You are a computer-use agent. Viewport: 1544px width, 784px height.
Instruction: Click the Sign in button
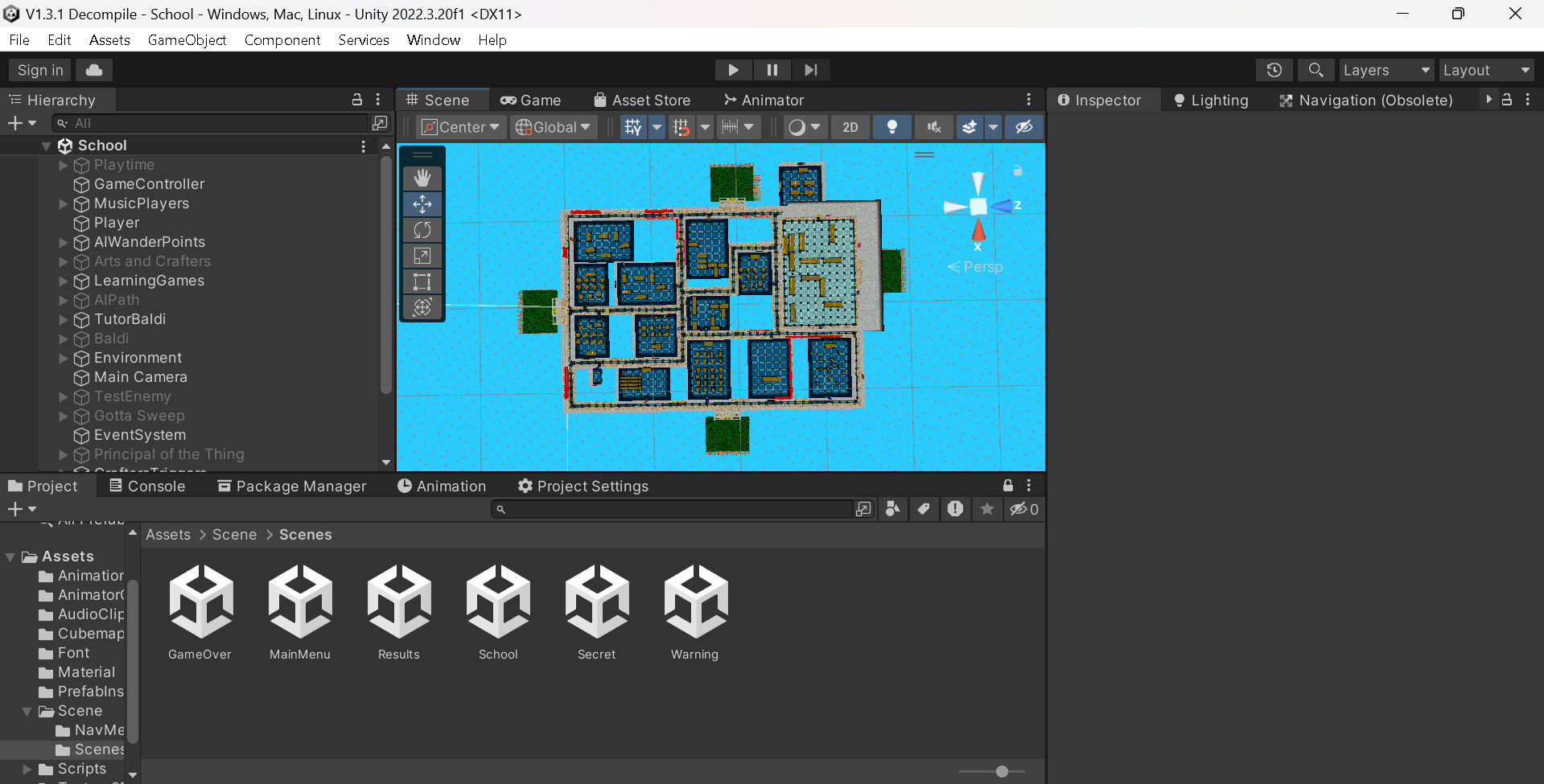(38, 70)
